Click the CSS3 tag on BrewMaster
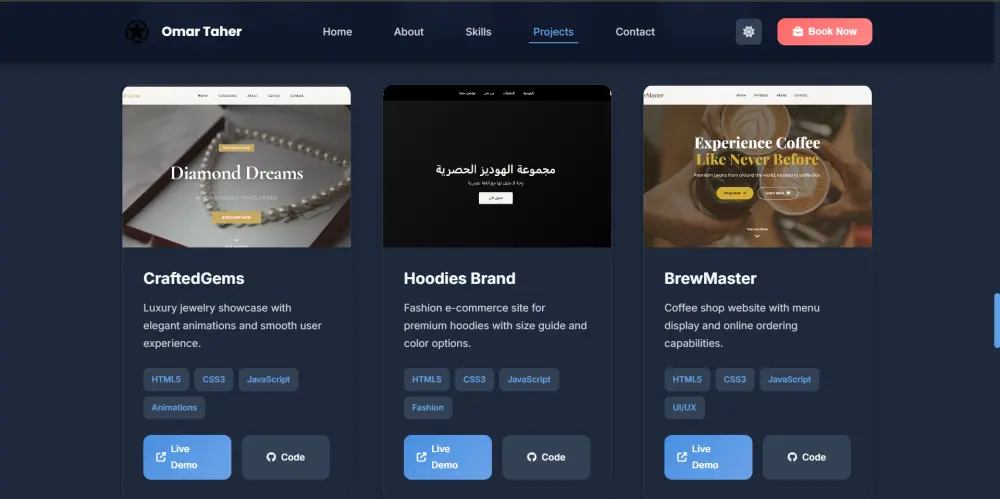The width and height of the screenshot is (1000, 499). [x=735, y=380]
